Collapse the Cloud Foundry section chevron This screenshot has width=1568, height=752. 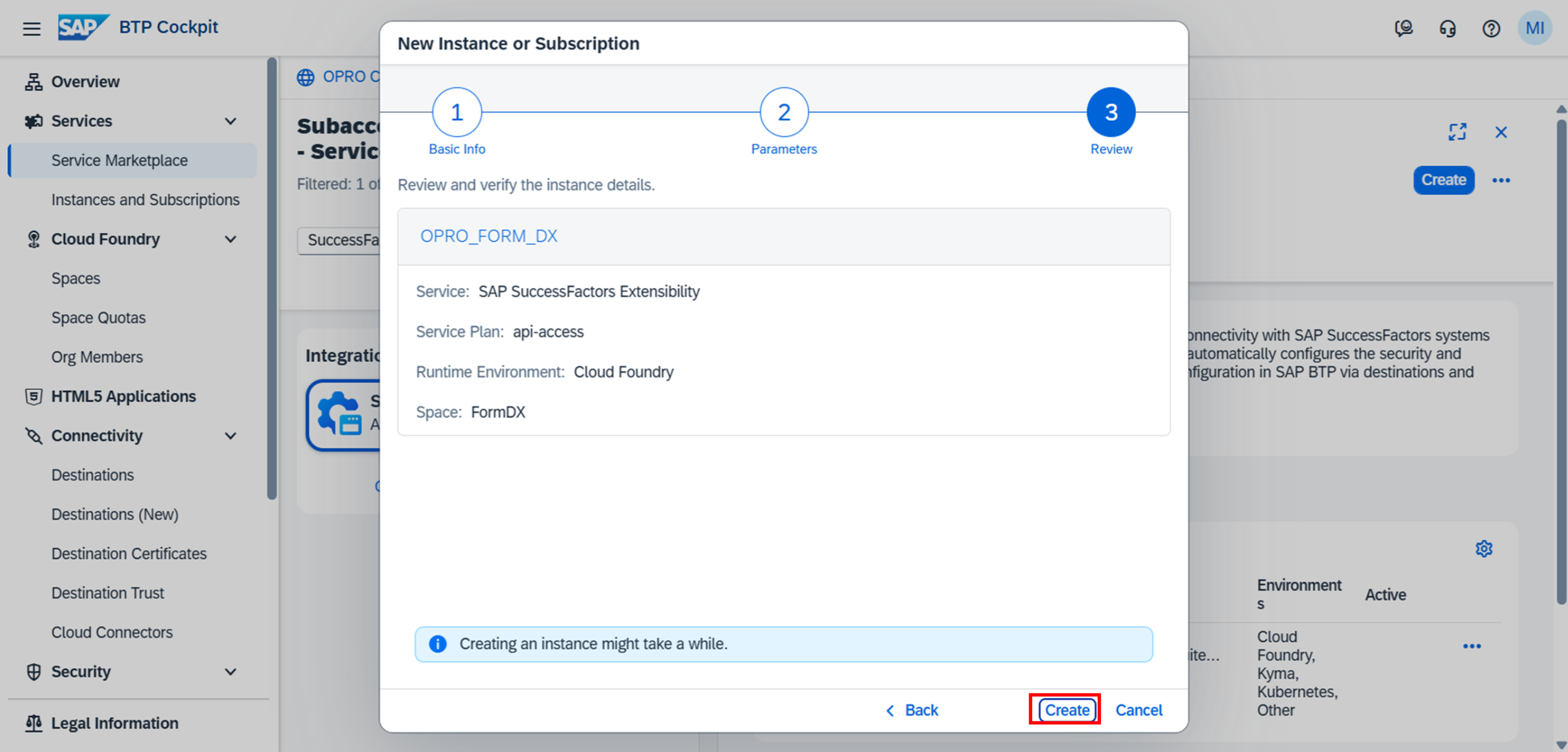pyautogui.click(x=231, y=239)
